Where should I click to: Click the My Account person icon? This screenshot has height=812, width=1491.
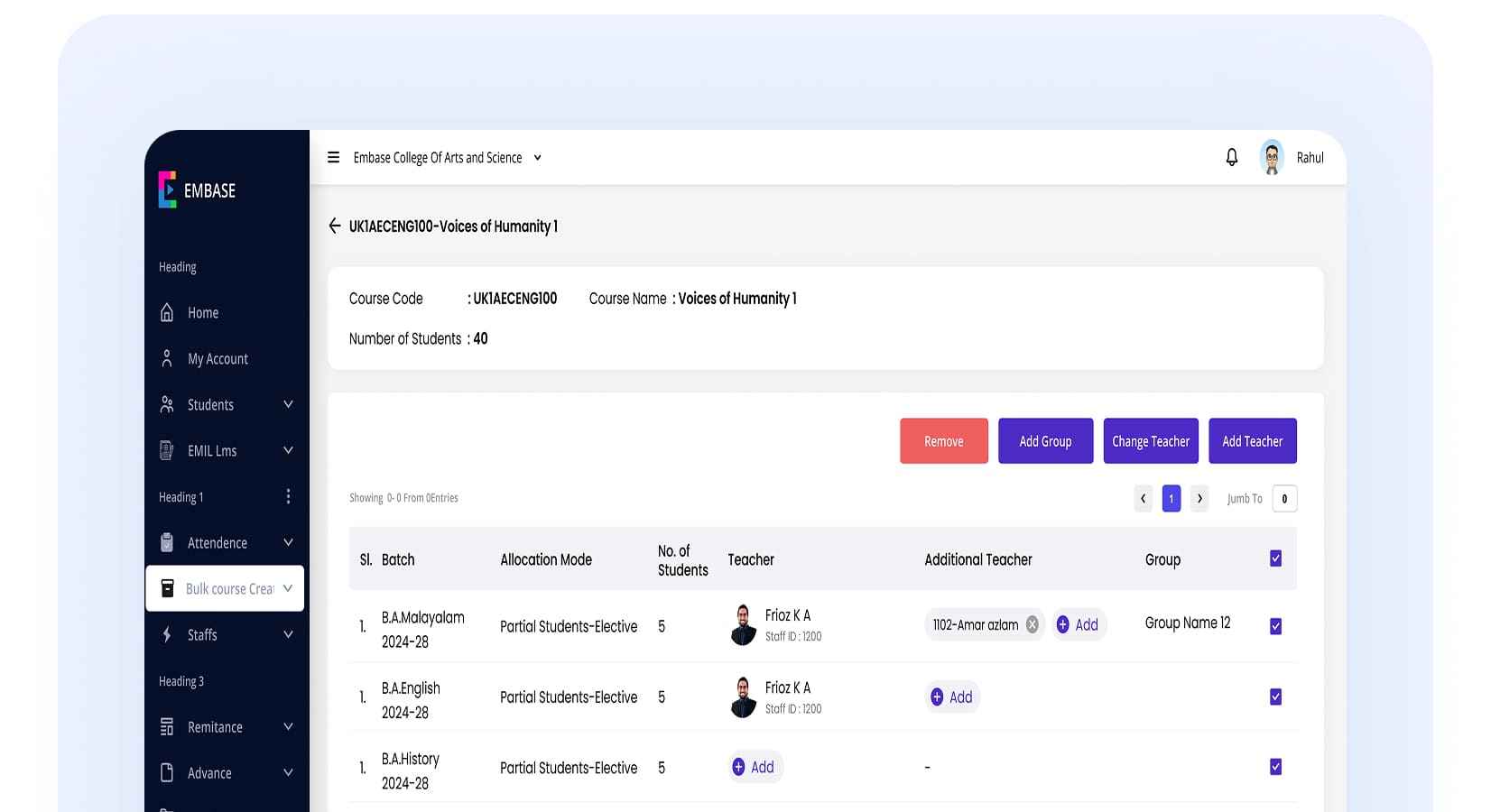coord(167,358)
